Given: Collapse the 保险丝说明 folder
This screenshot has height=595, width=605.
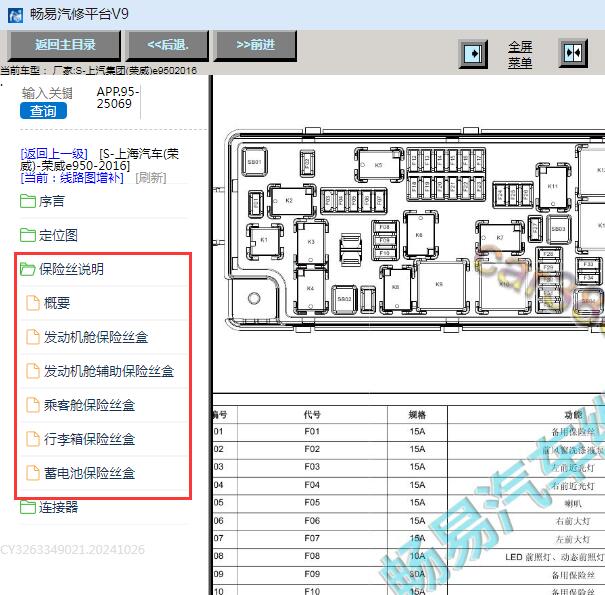Looking at the screenshot, I should (71, 269).
